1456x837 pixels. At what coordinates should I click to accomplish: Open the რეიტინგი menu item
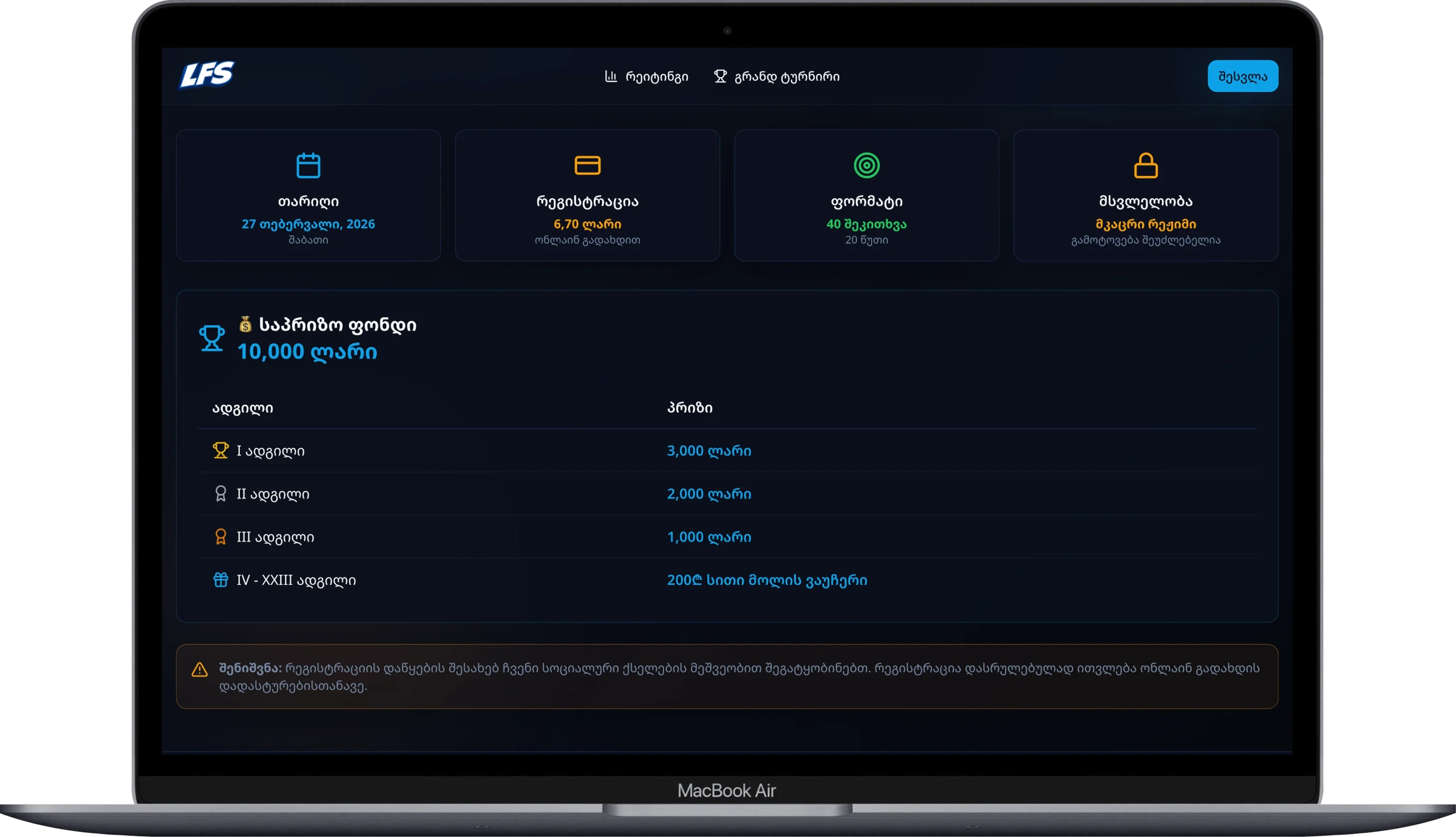[x=647, y=76]
